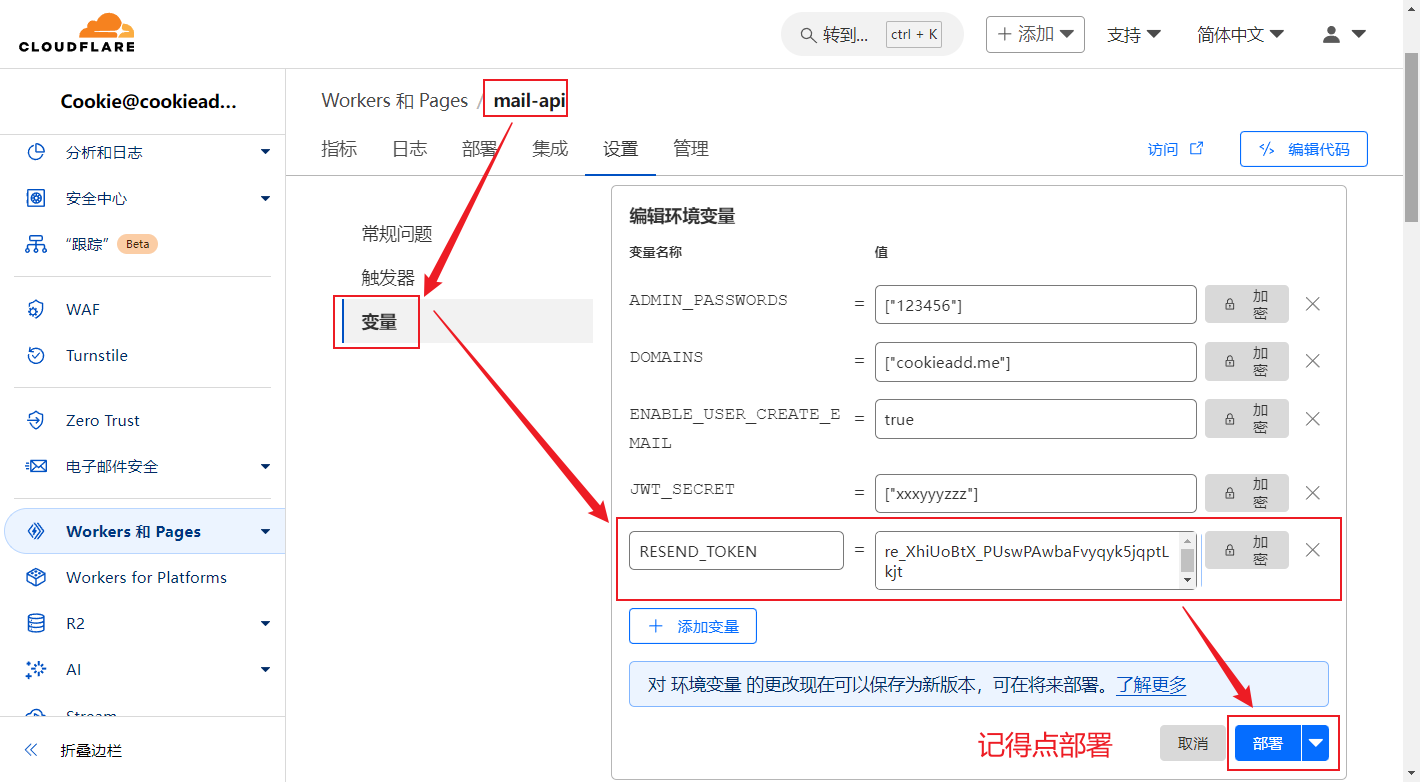Click the 添加变量 button

(x=692, y=626)
